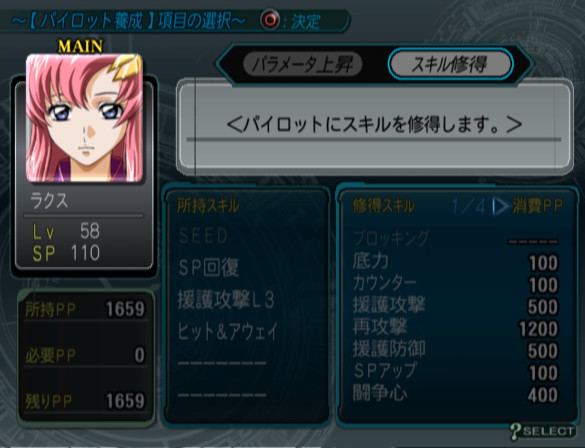The width and height of the screenshot is (585, 448).
Task: Pick the 援護防御 skill entry
Action: click(456, 350)
